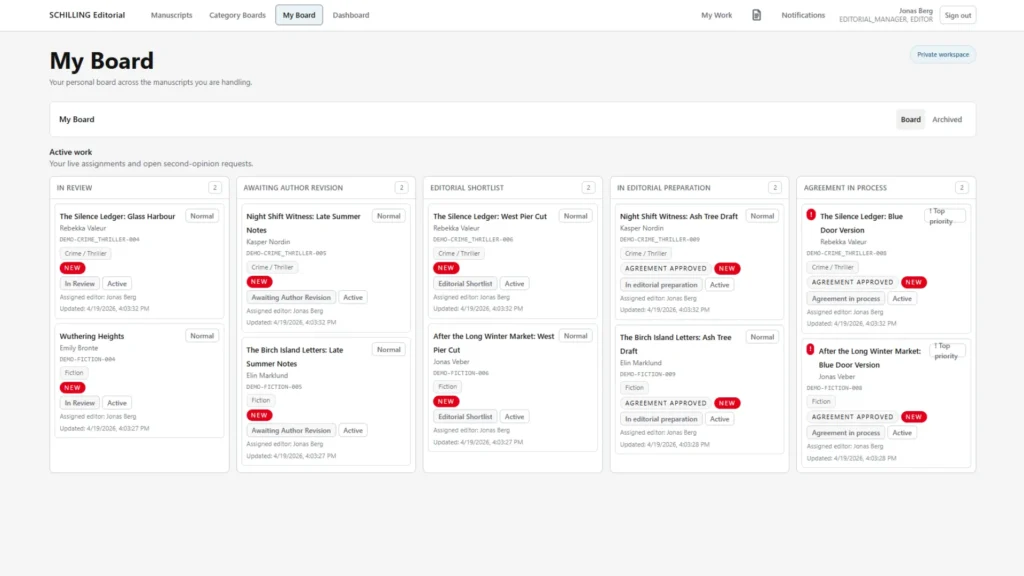Click Top priority badge on Silence Ledger: Blue Door
Image resolution: width=1024 pixels, height=576 pixels.
[945, 215]
